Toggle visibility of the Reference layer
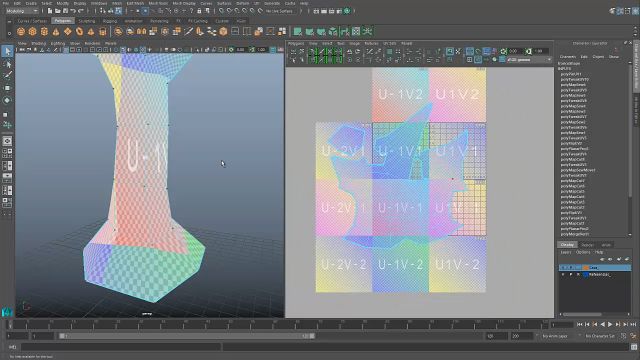Screen dimensions: 640x360 click(563, 275)
